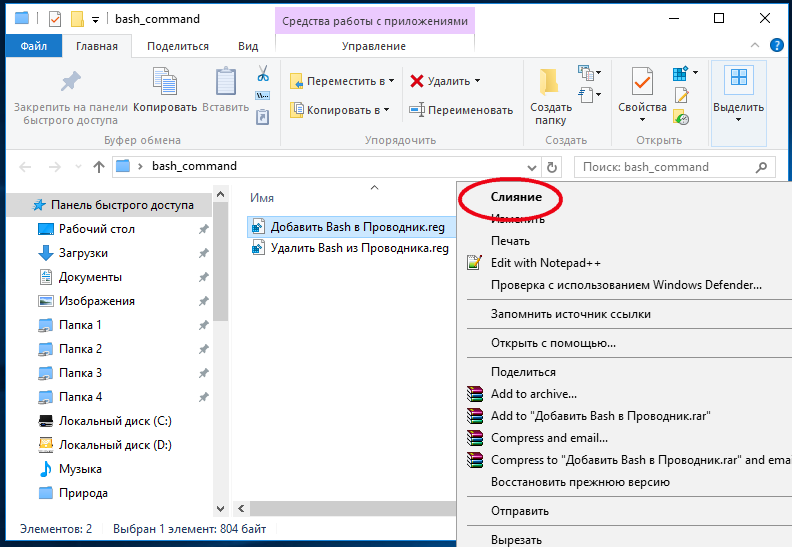The width and height of the screenshot is (792, 547).
Task: Click the search magnifier icon
Action: click(x=761, y=167)
